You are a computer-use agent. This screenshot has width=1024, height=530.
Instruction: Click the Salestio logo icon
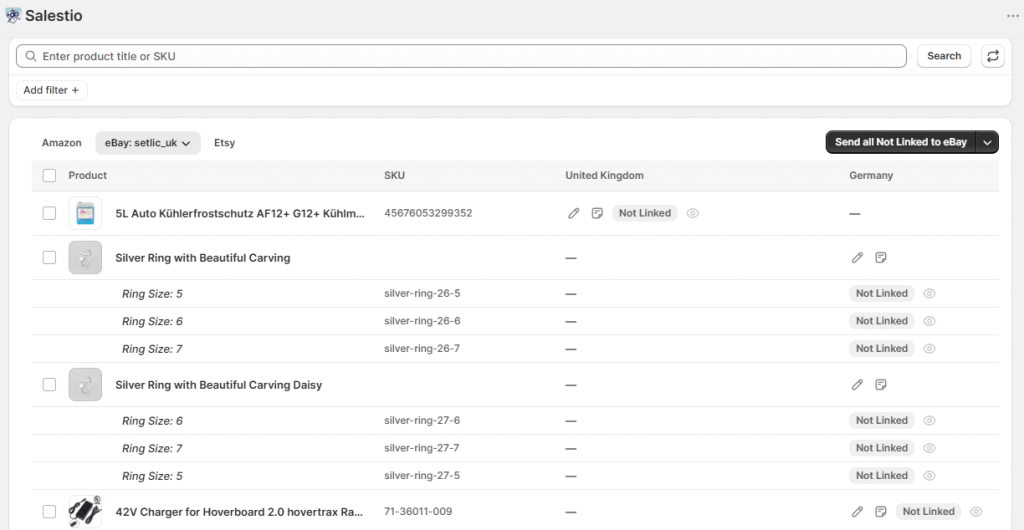tap(13, 16)
